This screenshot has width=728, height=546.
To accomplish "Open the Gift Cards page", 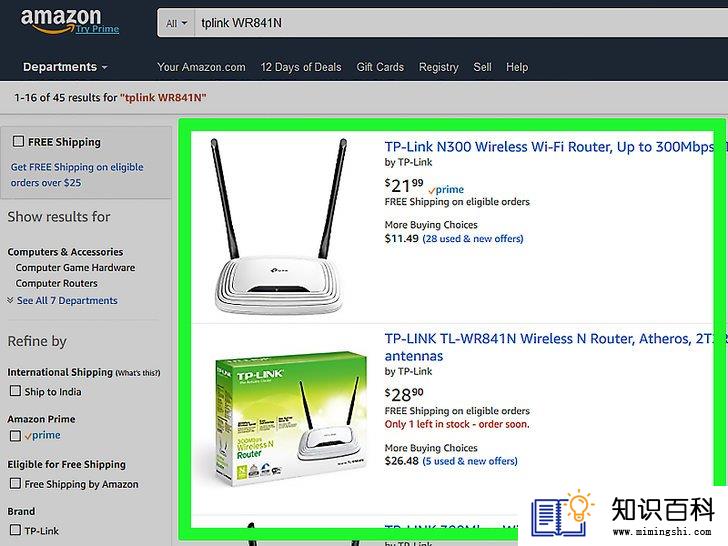I will click(380, 67).
